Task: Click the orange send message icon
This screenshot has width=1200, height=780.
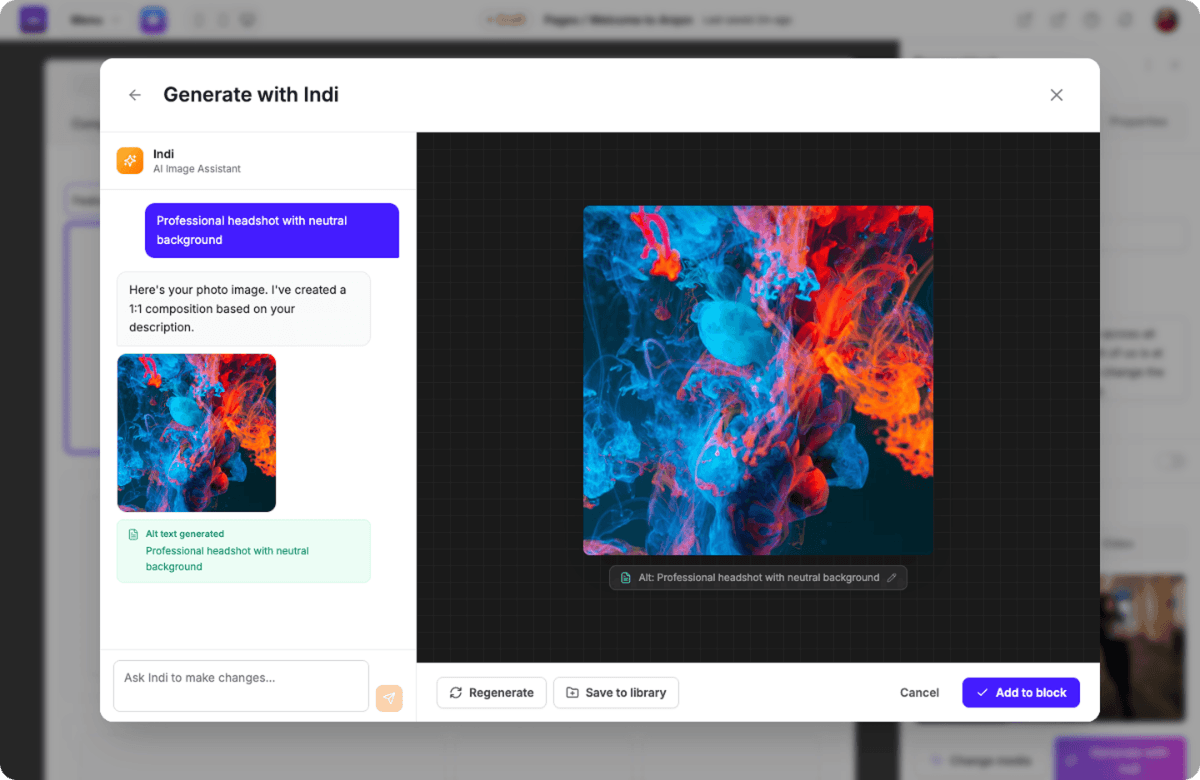Action: point(389,698)
